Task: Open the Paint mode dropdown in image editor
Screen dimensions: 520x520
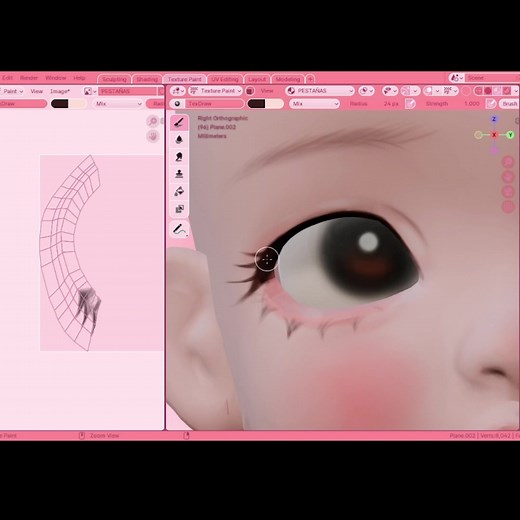Action: [12, 91]
